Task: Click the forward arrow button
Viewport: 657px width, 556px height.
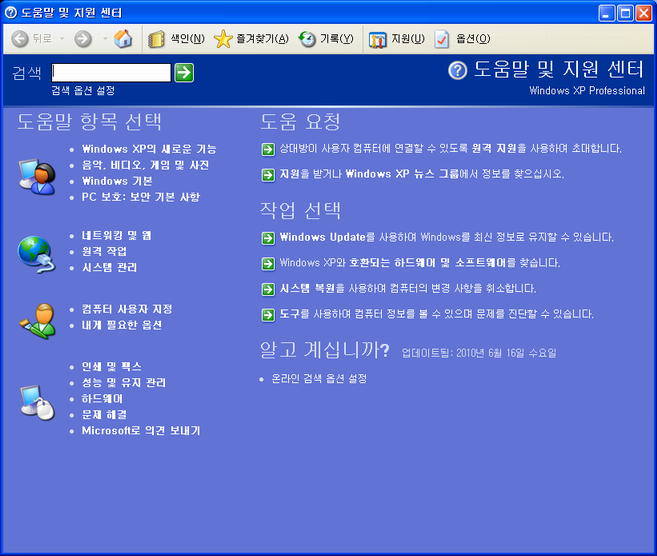Action: click(83, 39)
